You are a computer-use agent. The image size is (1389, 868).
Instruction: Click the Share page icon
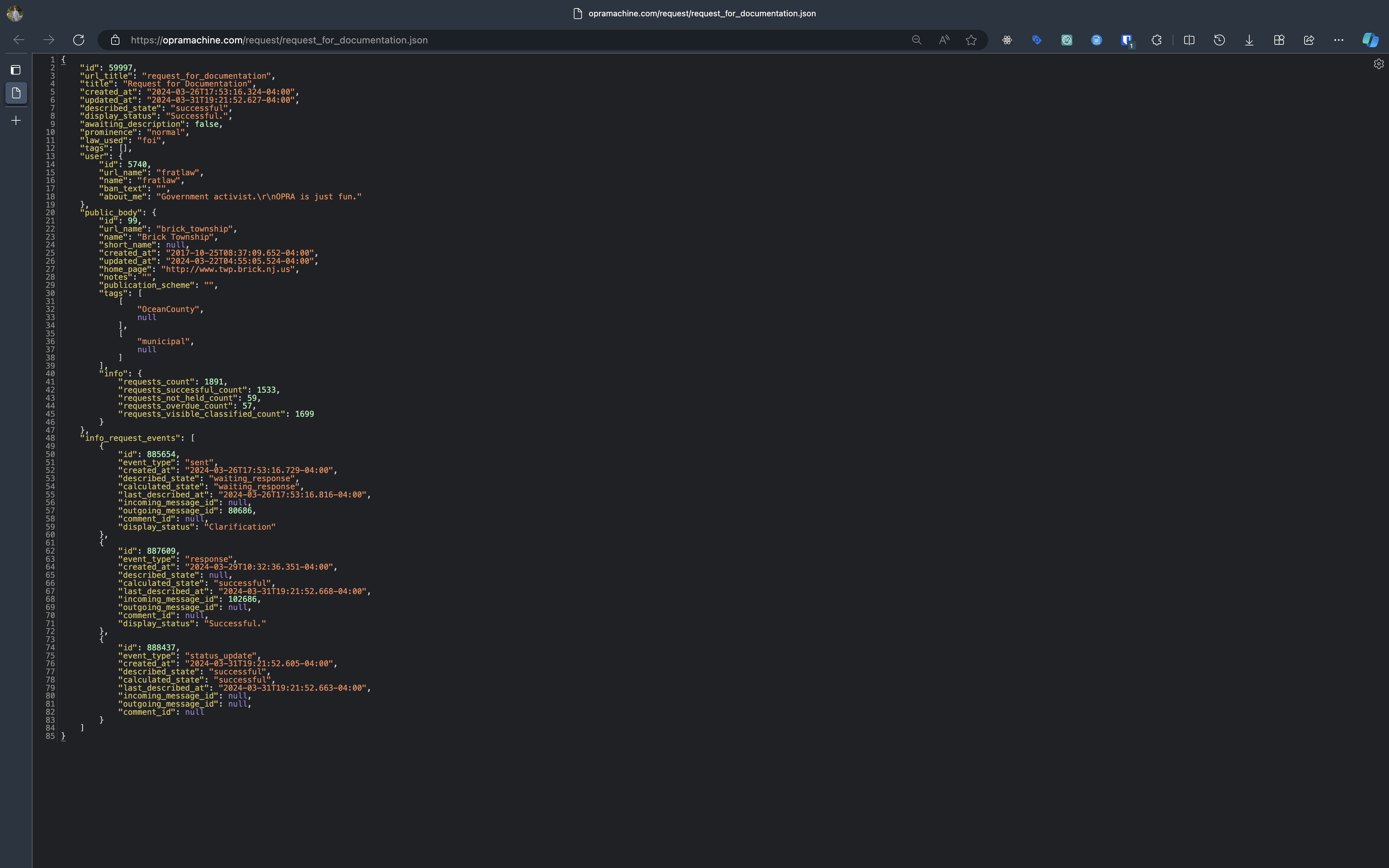coord(1309,40)
